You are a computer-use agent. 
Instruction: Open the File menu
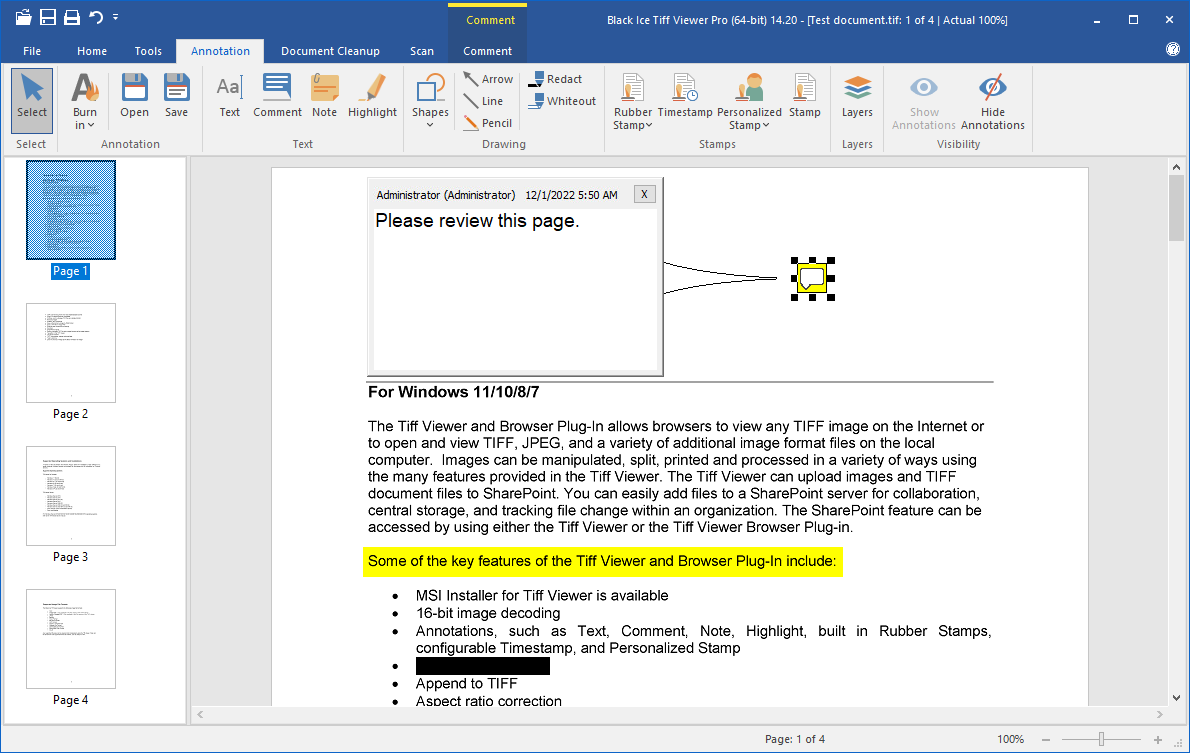coord(32,51)
